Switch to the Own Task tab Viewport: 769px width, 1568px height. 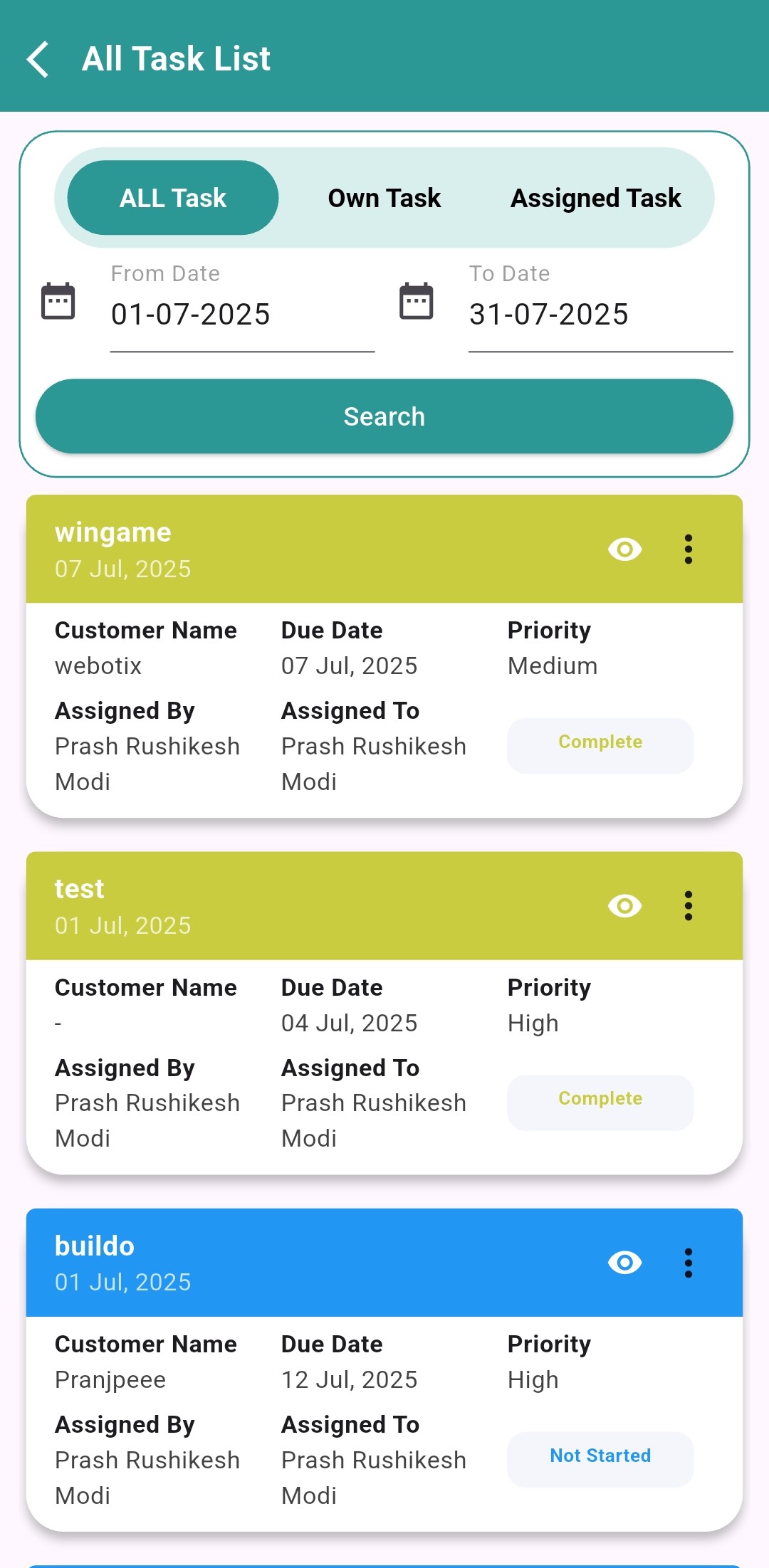[x=384, y=198]
